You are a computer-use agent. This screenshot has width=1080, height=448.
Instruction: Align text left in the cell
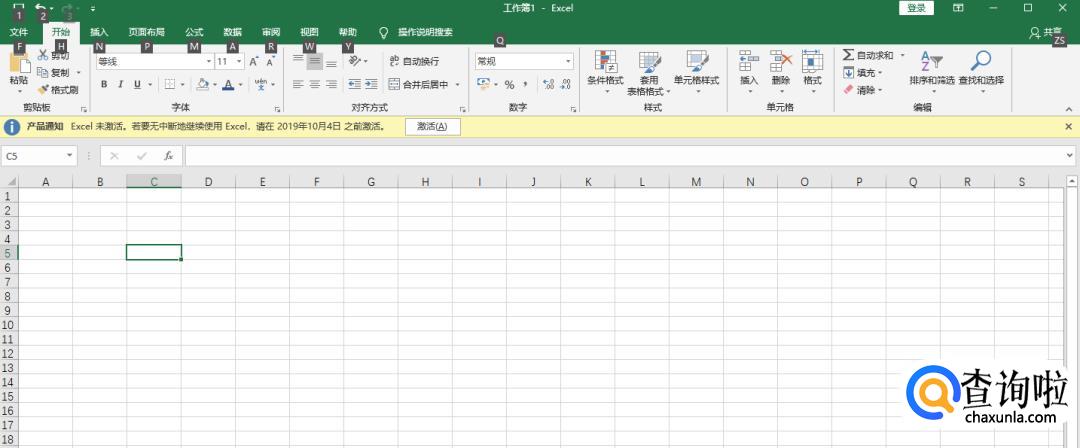298,84
